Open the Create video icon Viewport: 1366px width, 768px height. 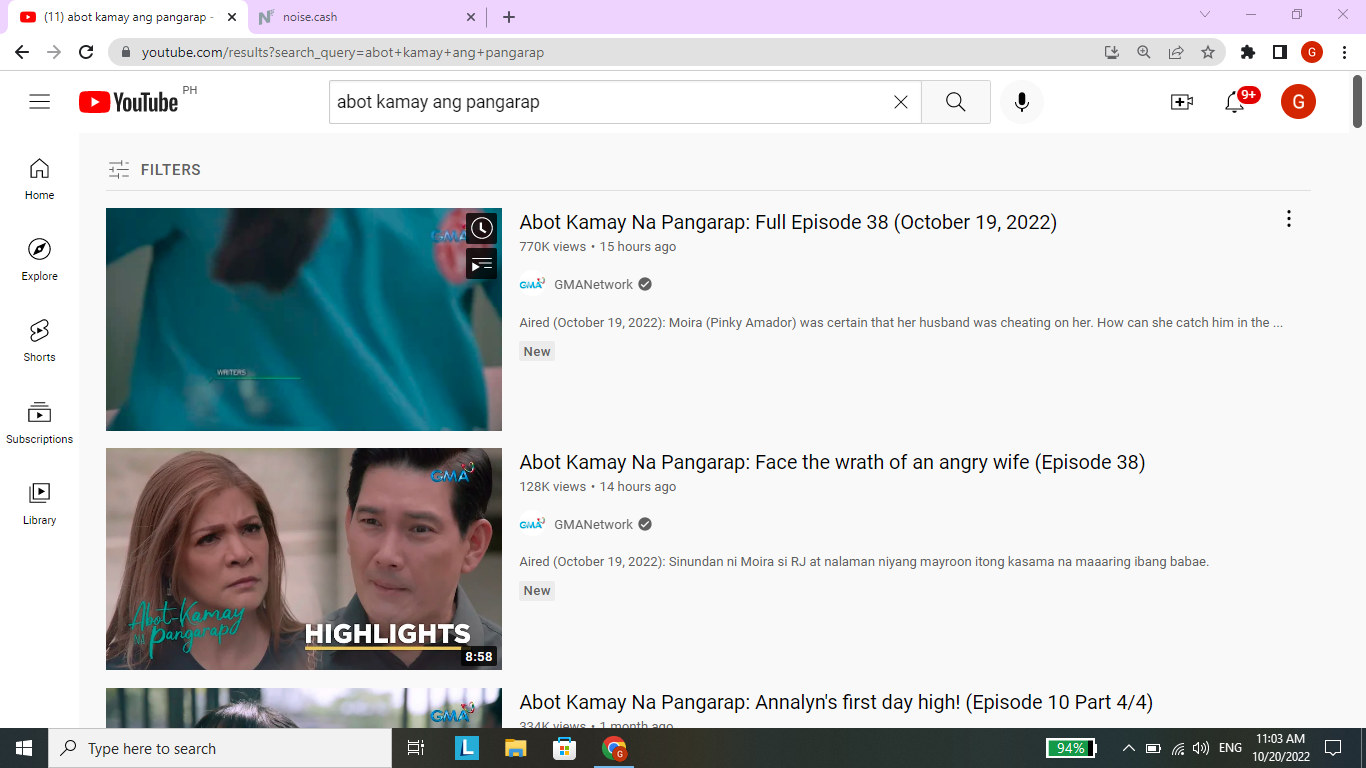pos(1182,102)
